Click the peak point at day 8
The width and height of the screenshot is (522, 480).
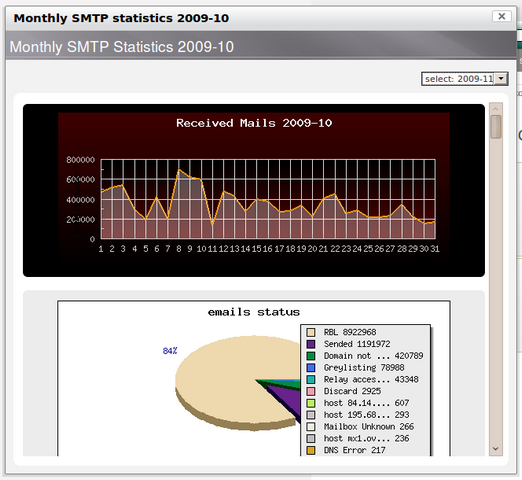click(x=179, y=170)
